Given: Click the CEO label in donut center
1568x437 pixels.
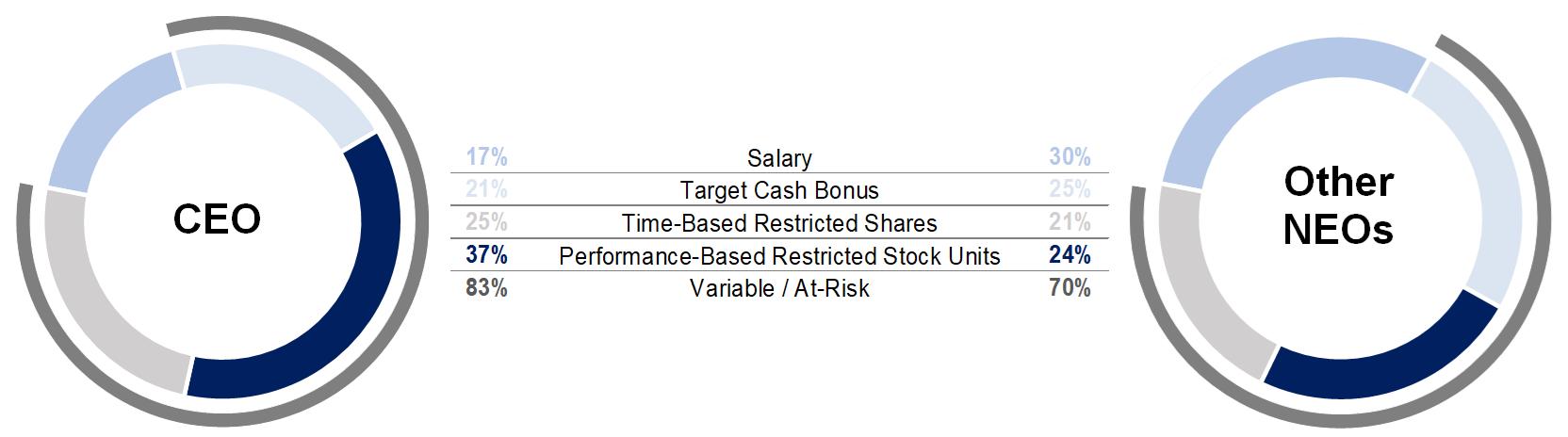Looking at the screenshot, I should point(217,219).
